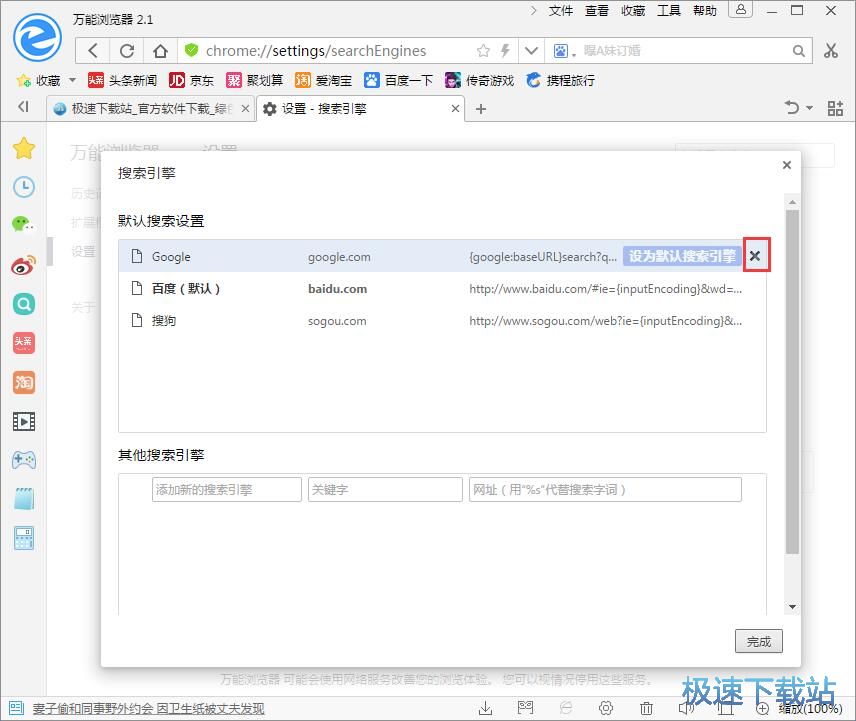Open history clock in sidebar

coord(24,187)
